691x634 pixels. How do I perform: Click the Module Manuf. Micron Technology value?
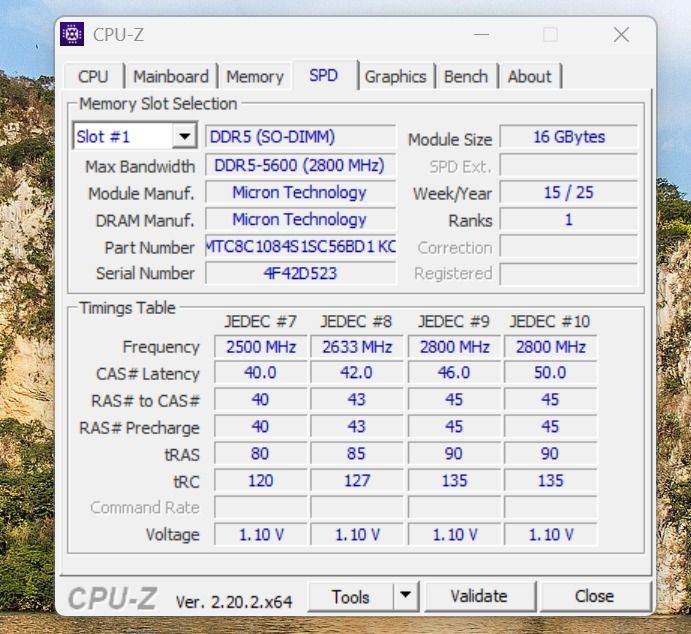pyautogui.click(x=301, y=193)
